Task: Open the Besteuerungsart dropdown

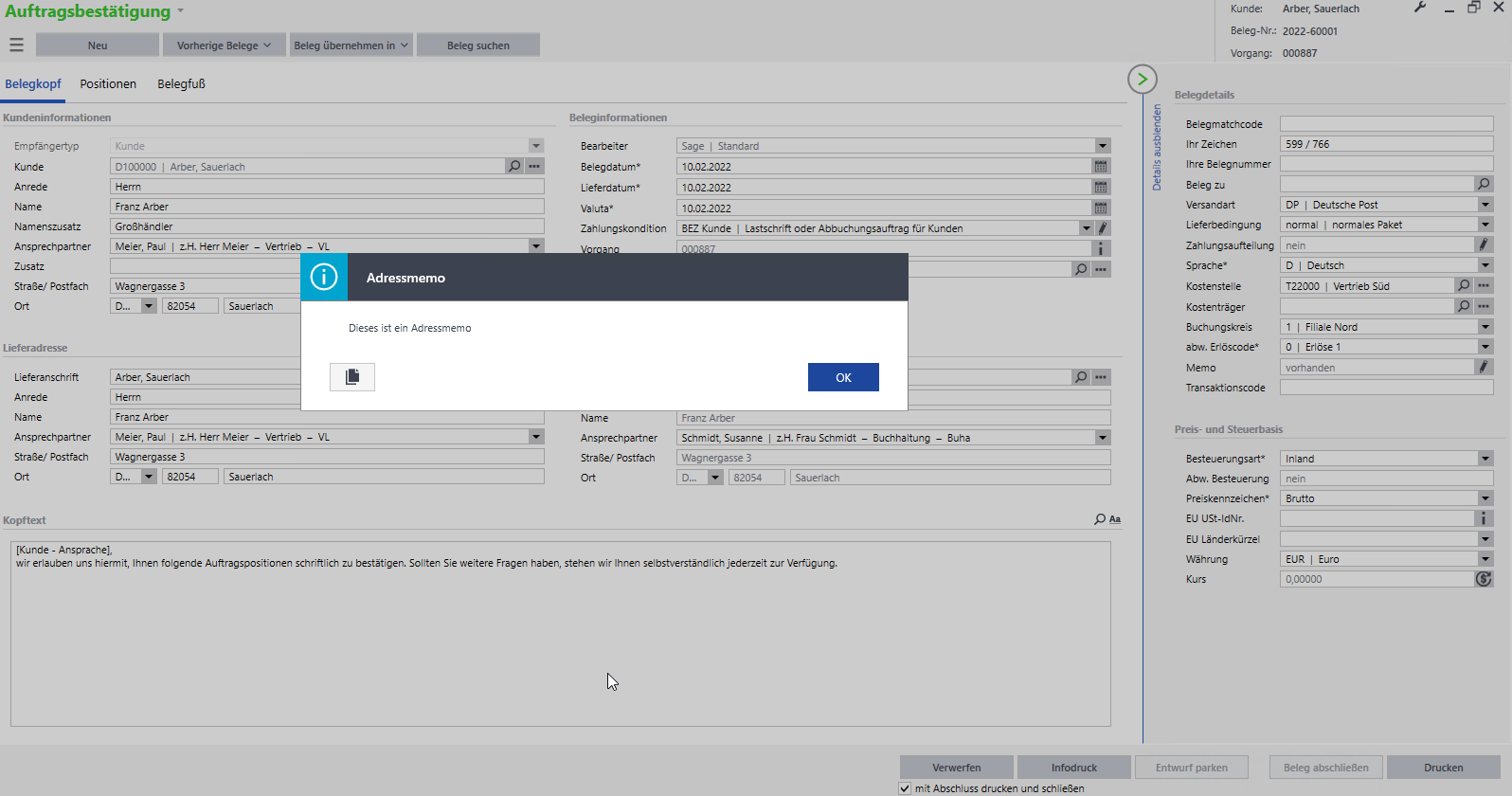Action: pos(1485,459)
